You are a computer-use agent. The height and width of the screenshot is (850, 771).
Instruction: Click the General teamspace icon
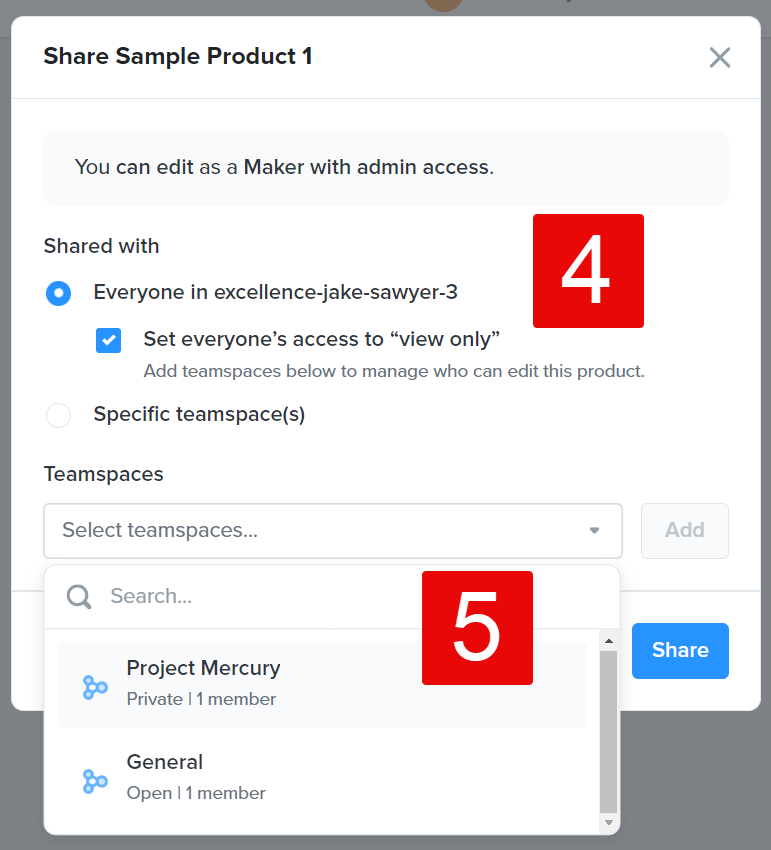pyautogui.click(x=95, y=781)
